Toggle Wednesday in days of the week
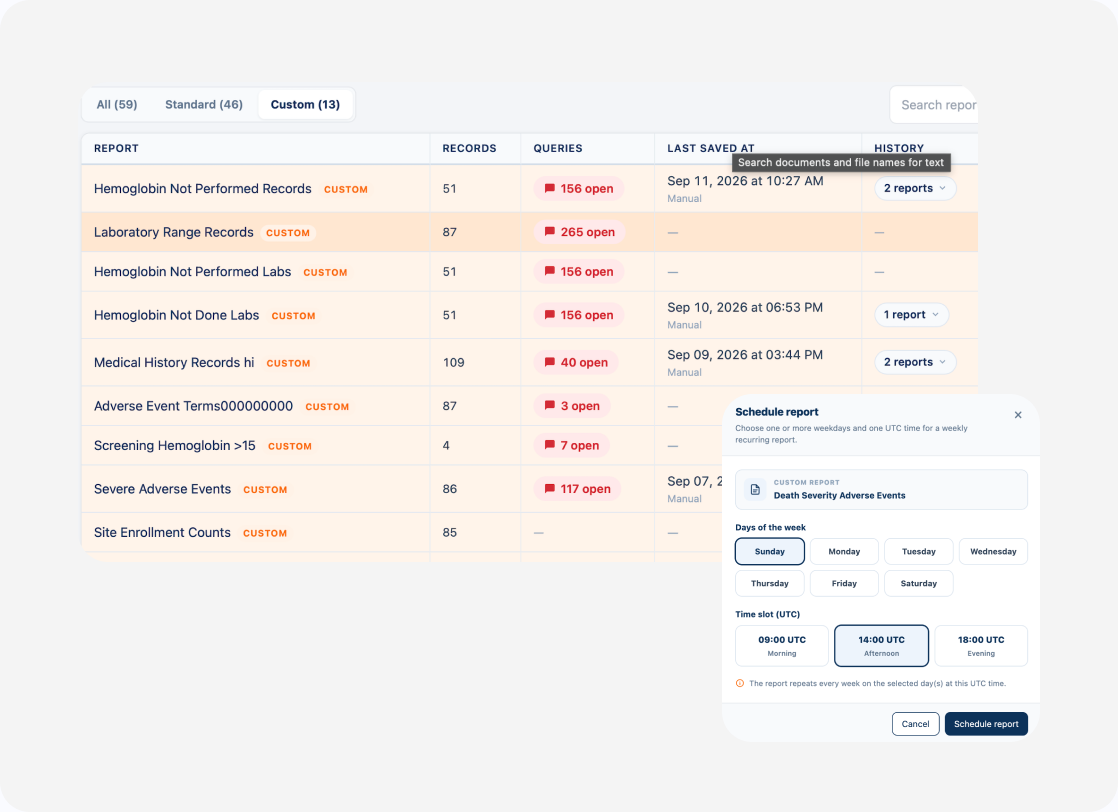 (x=993, y=551)
